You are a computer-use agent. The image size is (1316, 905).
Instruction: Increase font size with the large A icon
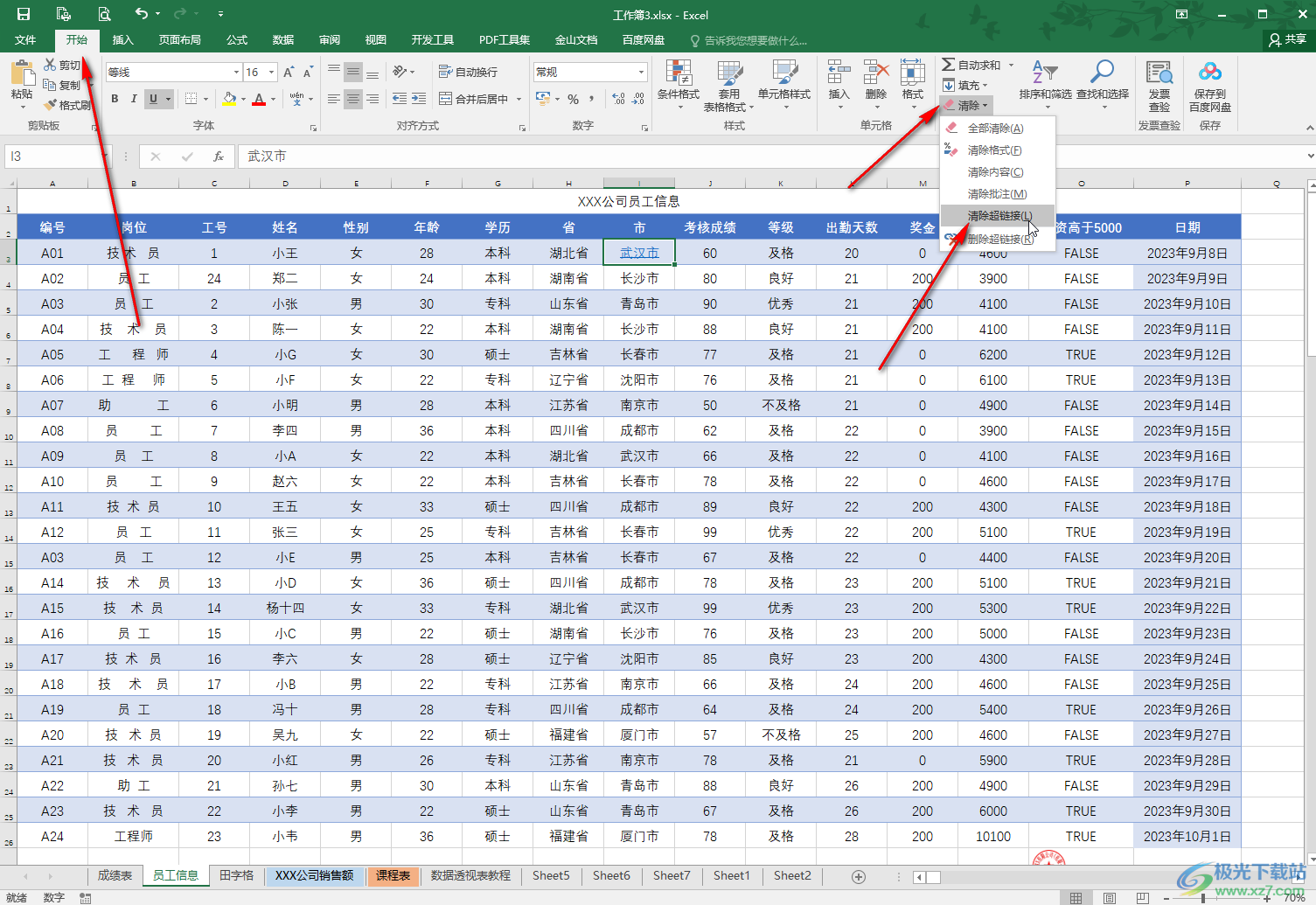[x=289, y=73]
